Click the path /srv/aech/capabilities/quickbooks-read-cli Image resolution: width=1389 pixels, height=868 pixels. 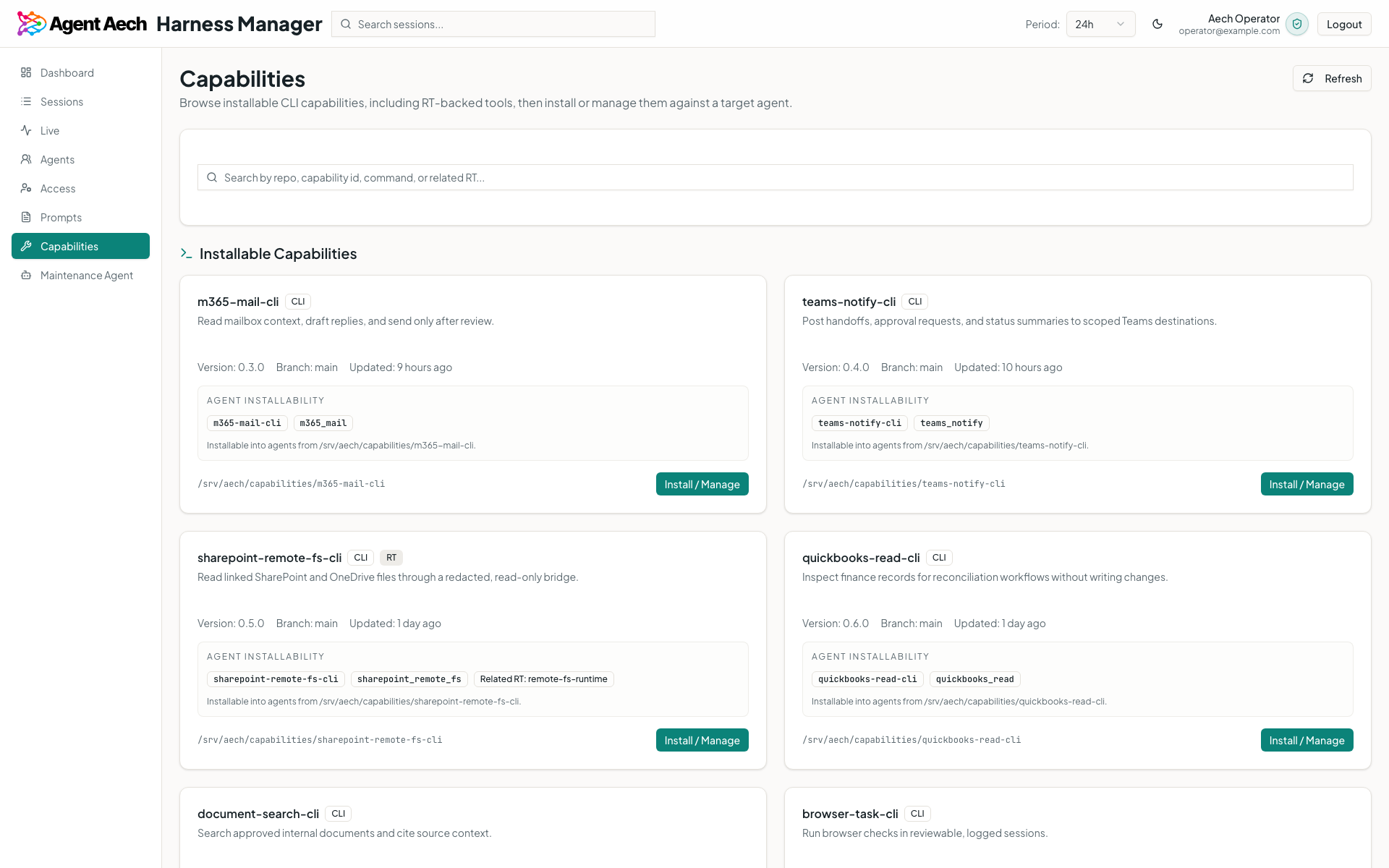coord(912,740)
